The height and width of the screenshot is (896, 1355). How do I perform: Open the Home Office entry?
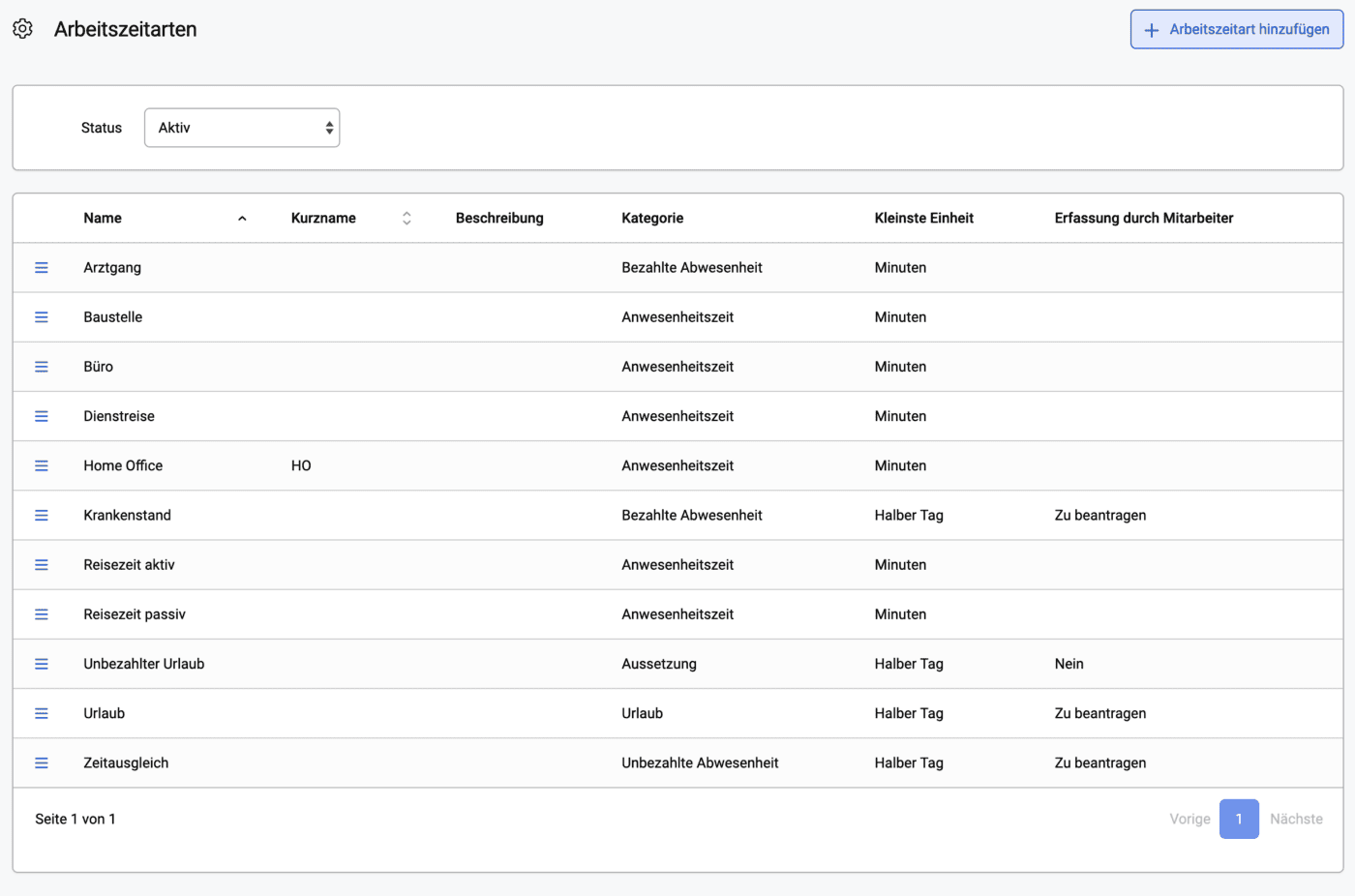pyautogui.click(x=123, y=465)
